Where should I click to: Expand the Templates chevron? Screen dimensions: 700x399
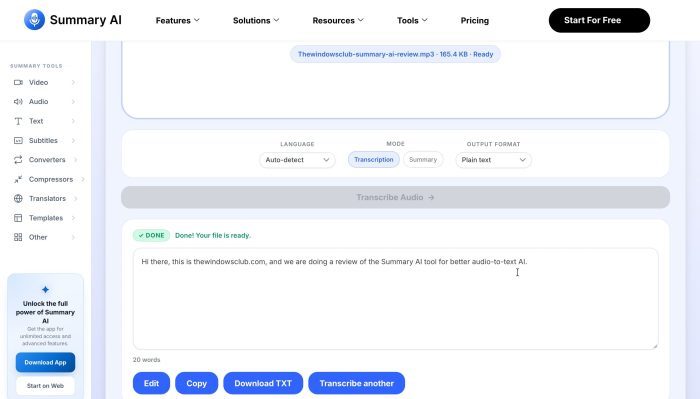coord(74,218)
